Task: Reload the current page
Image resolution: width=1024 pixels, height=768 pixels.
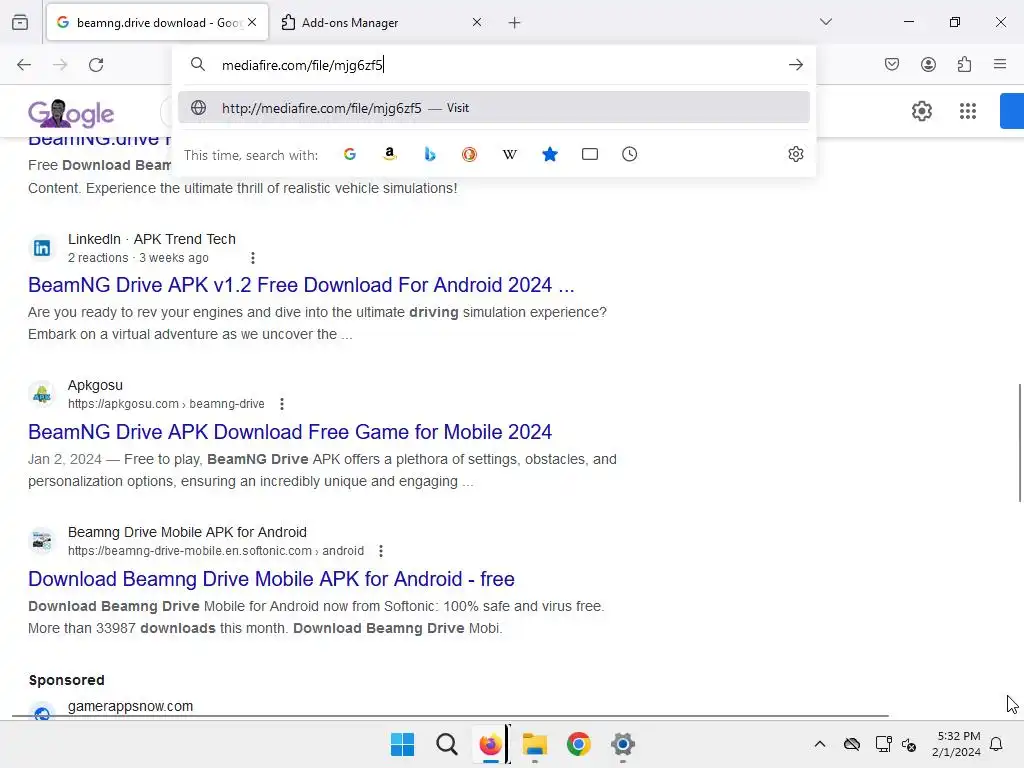Action: 96,65
